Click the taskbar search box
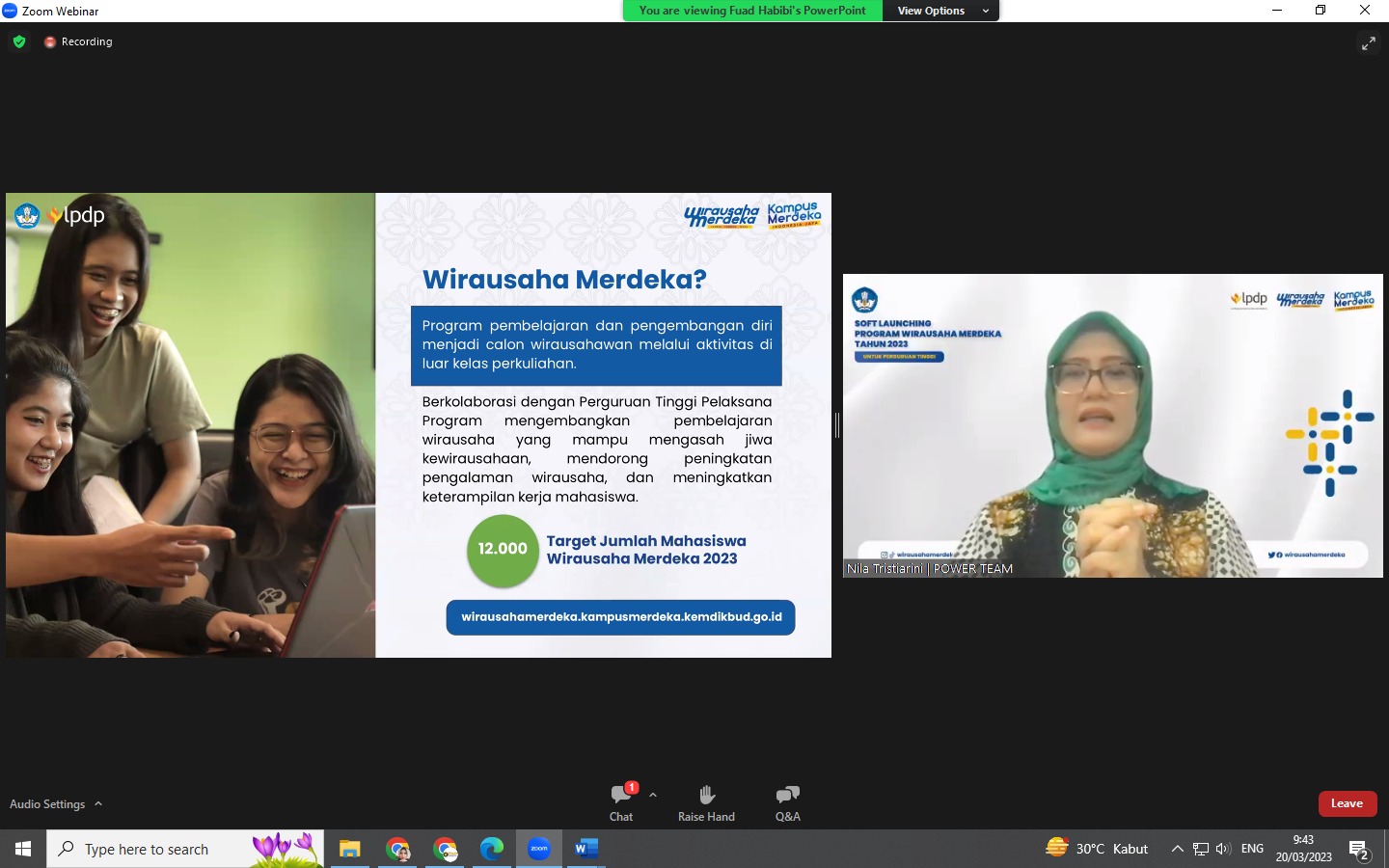The image size is (1389, 868). pyautogui.click(x=185, y=849)
